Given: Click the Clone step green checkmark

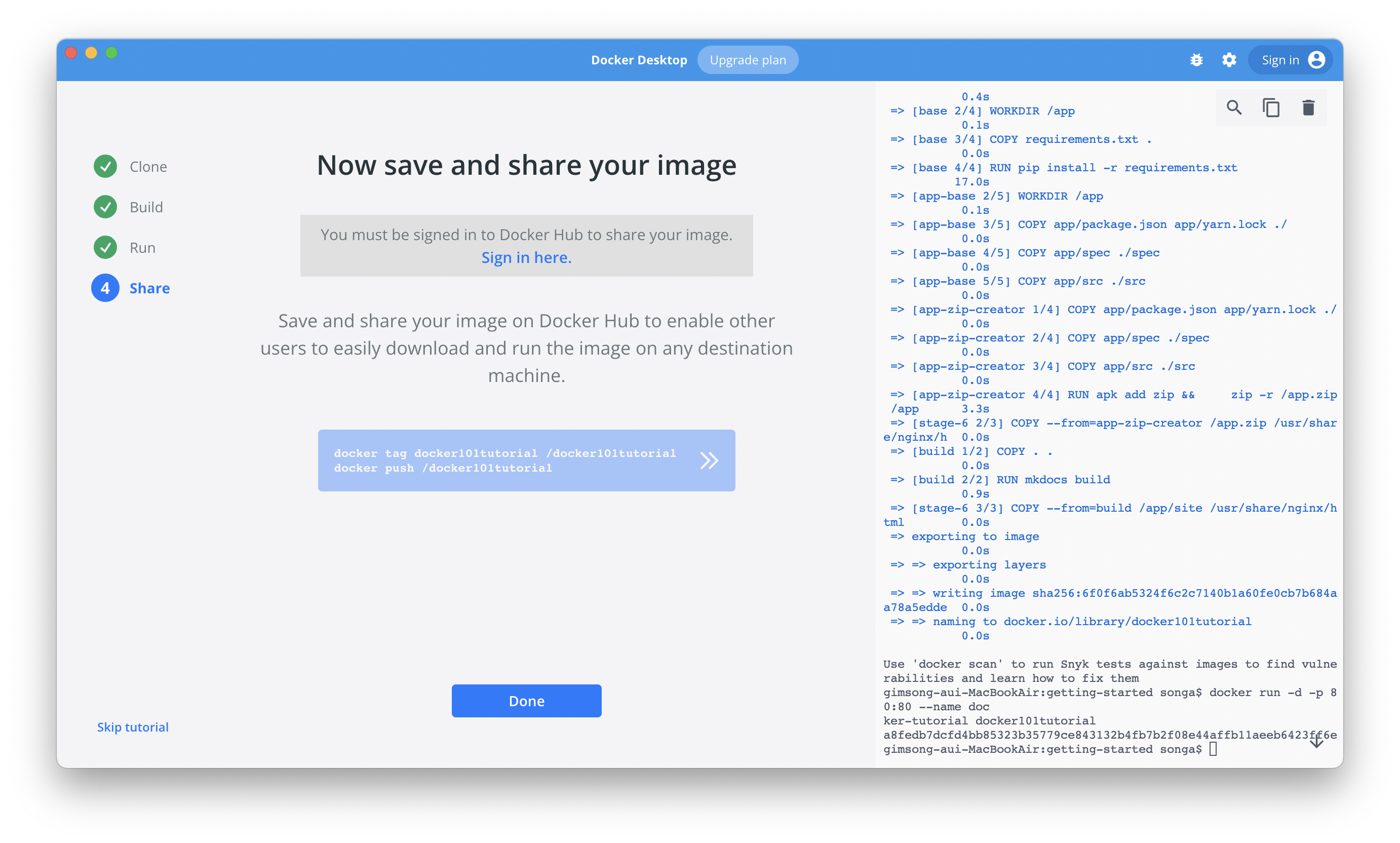Looking at the screenshot, I should tap(105, 167).
